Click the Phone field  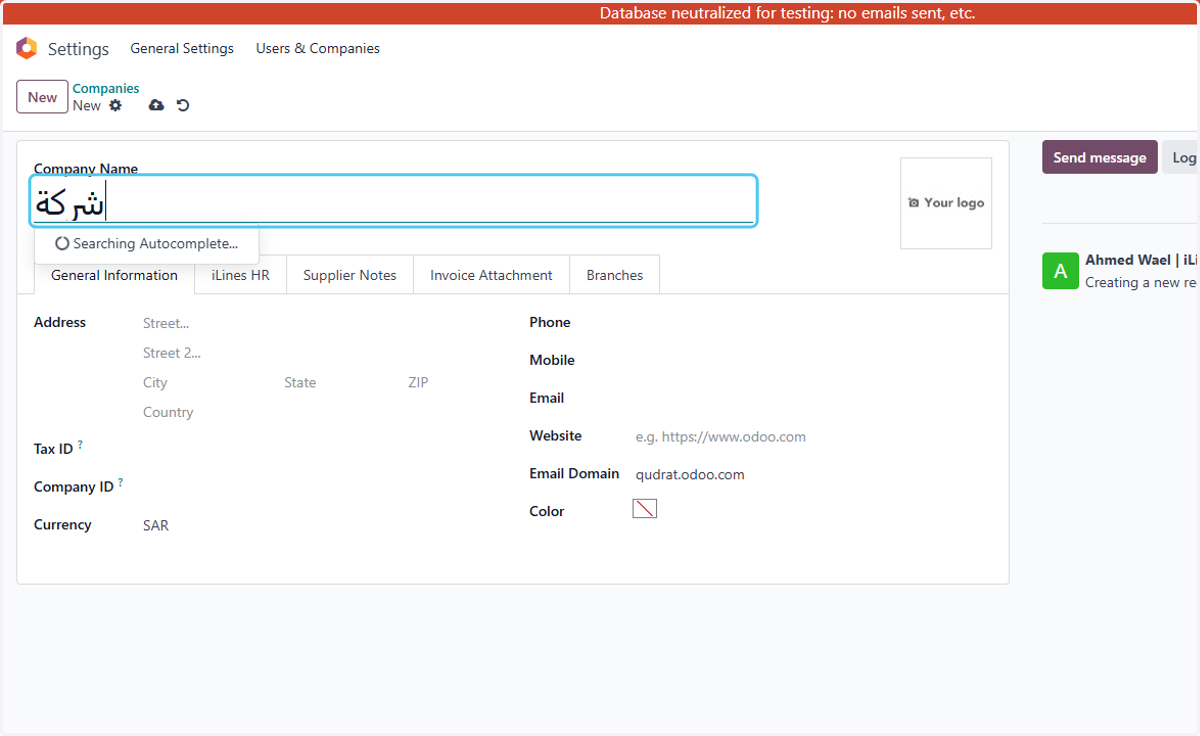812,322
